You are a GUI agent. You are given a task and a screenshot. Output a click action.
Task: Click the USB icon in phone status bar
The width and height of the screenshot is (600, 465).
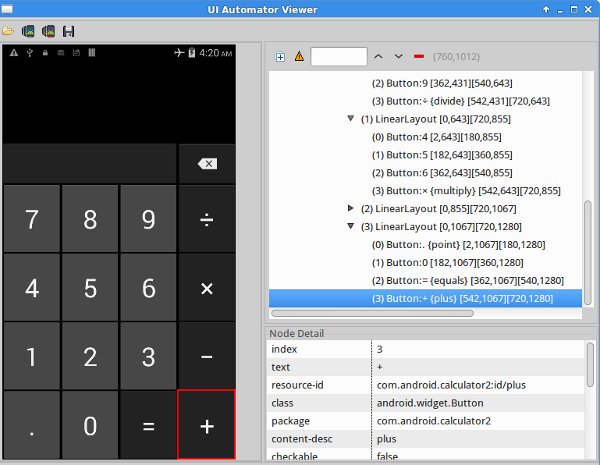[29, 53]
